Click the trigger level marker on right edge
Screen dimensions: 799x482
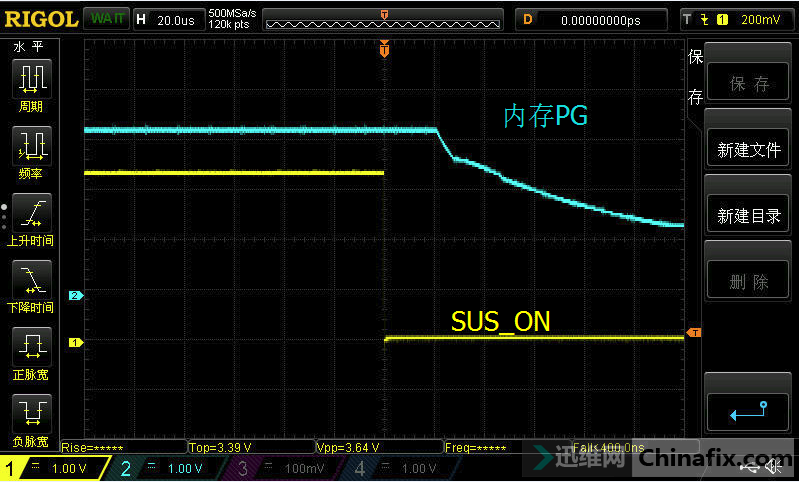pos(694,332)
